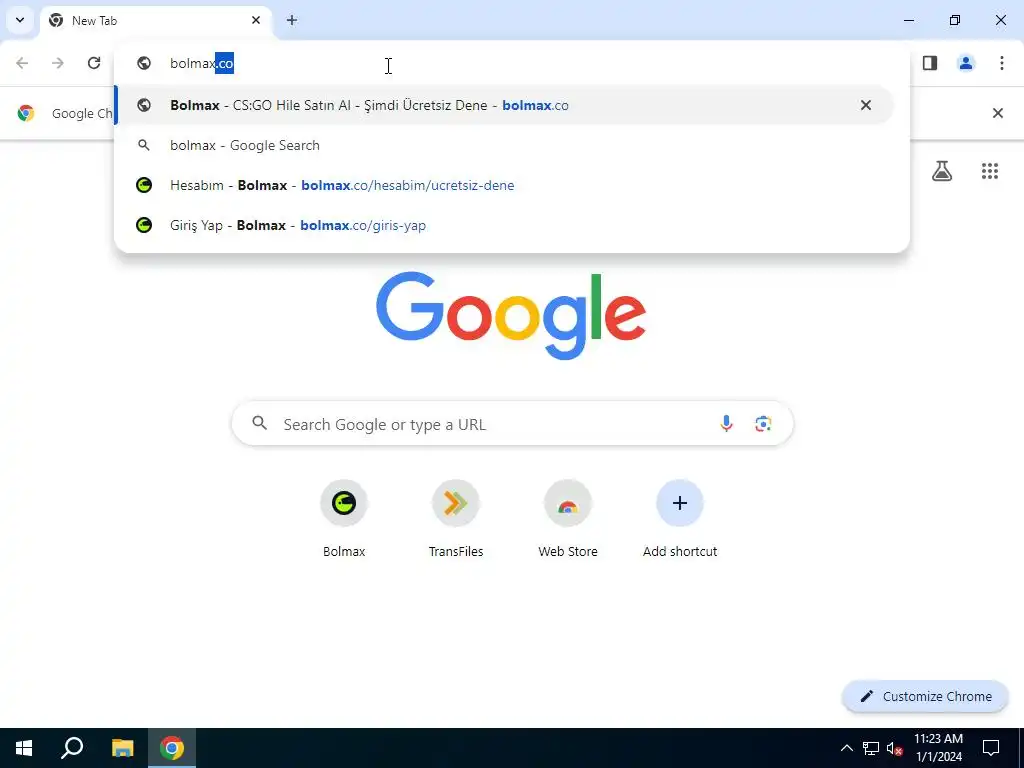Image resolution: width=1024 pixels, height=768 pixels.
Task: Select the New Tab tab
Action: pos(156,21)
